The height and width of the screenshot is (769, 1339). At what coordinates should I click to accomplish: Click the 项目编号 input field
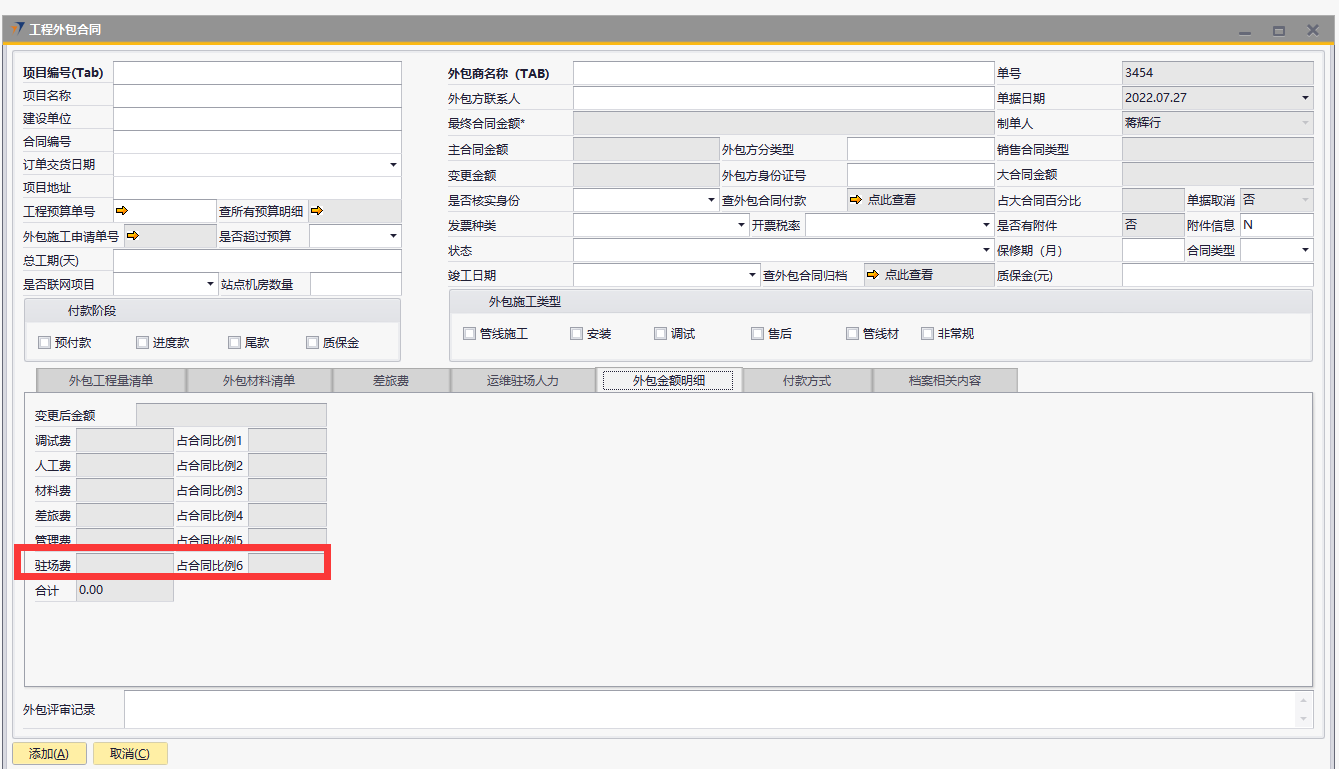tap(256, 73)
